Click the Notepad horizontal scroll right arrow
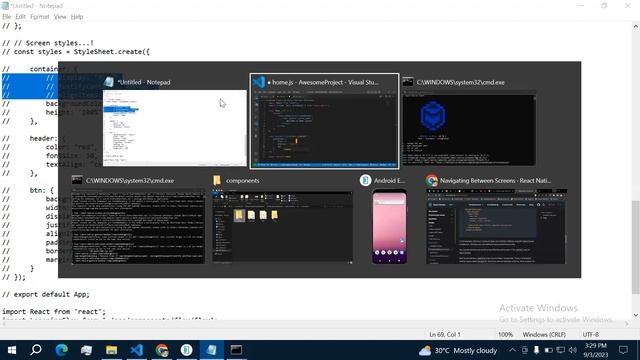 627,324
